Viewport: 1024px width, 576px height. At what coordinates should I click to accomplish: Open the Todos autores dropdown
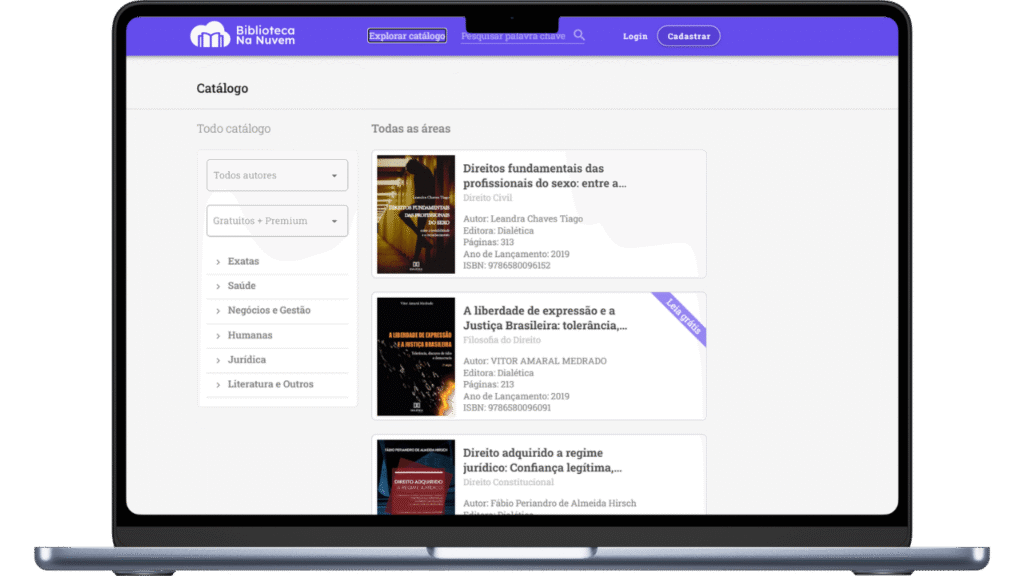(277, 175)
